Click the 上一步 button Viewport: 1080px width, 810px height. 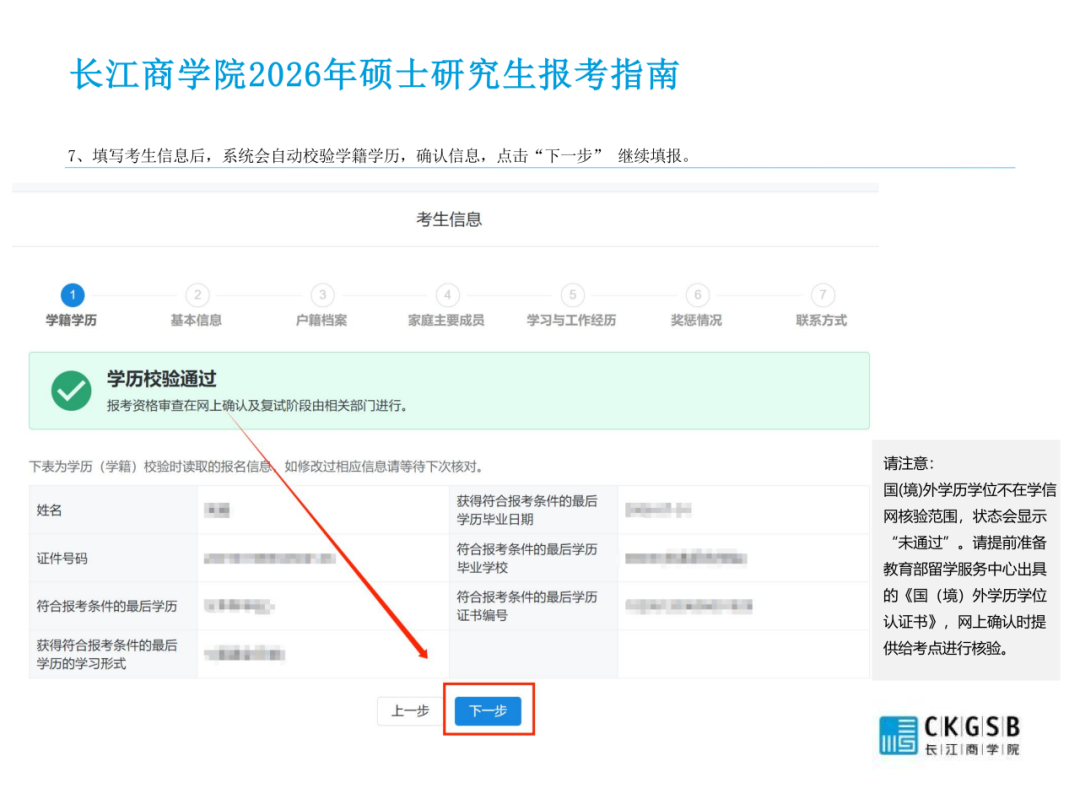click(x=409, y=711)
